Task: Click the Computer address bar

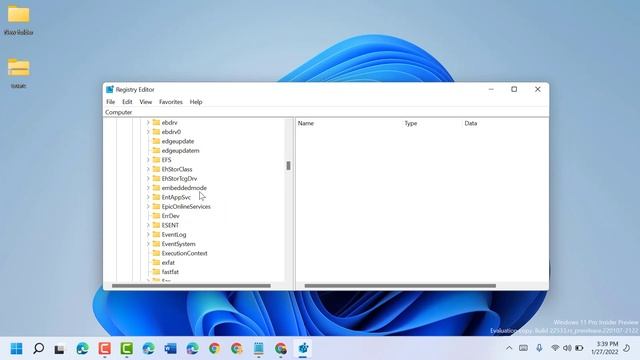Action: pyautogui.click(x=326, y=112)
